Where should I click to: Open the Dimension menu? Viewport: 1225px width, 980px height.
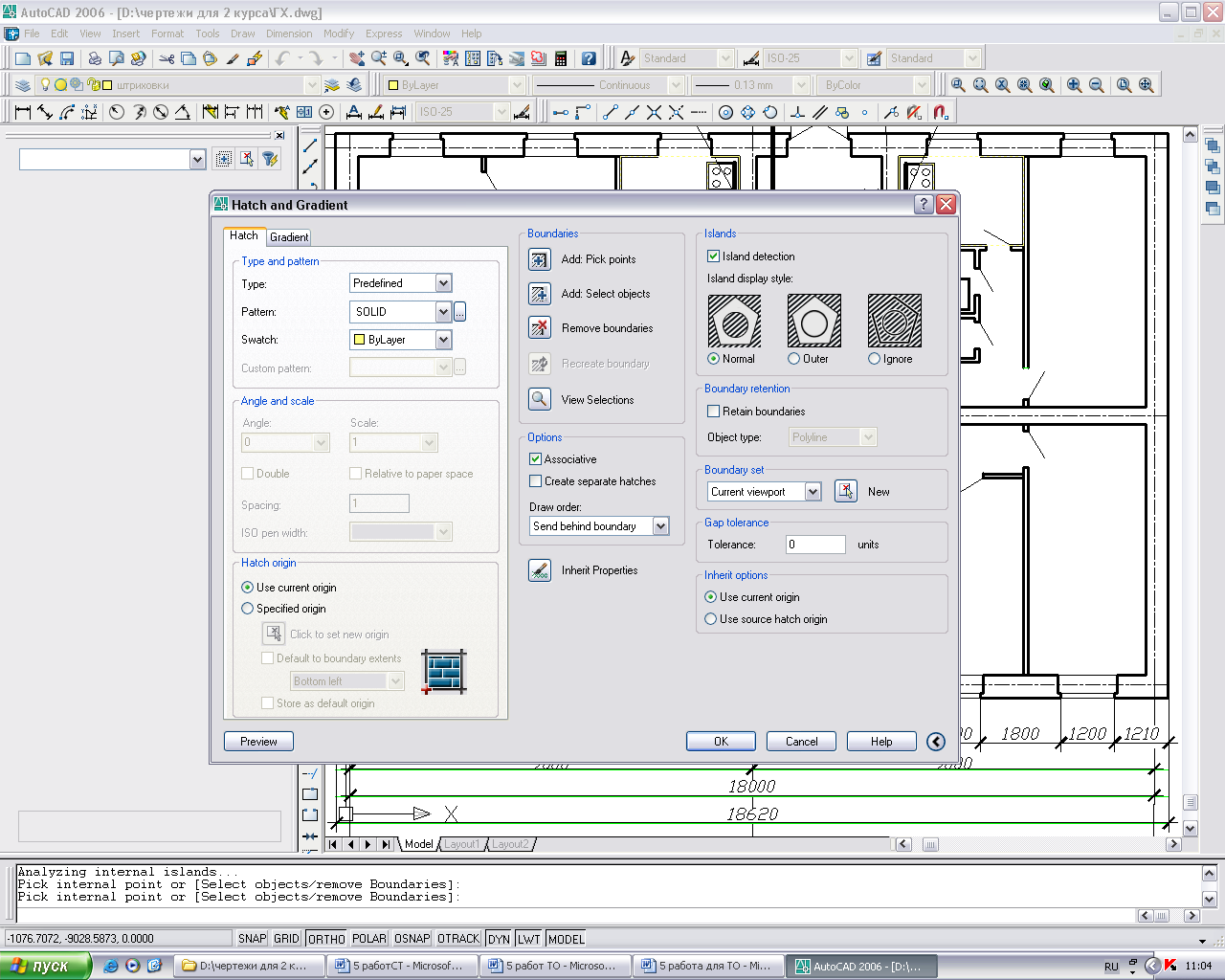[x=289, y=33]
